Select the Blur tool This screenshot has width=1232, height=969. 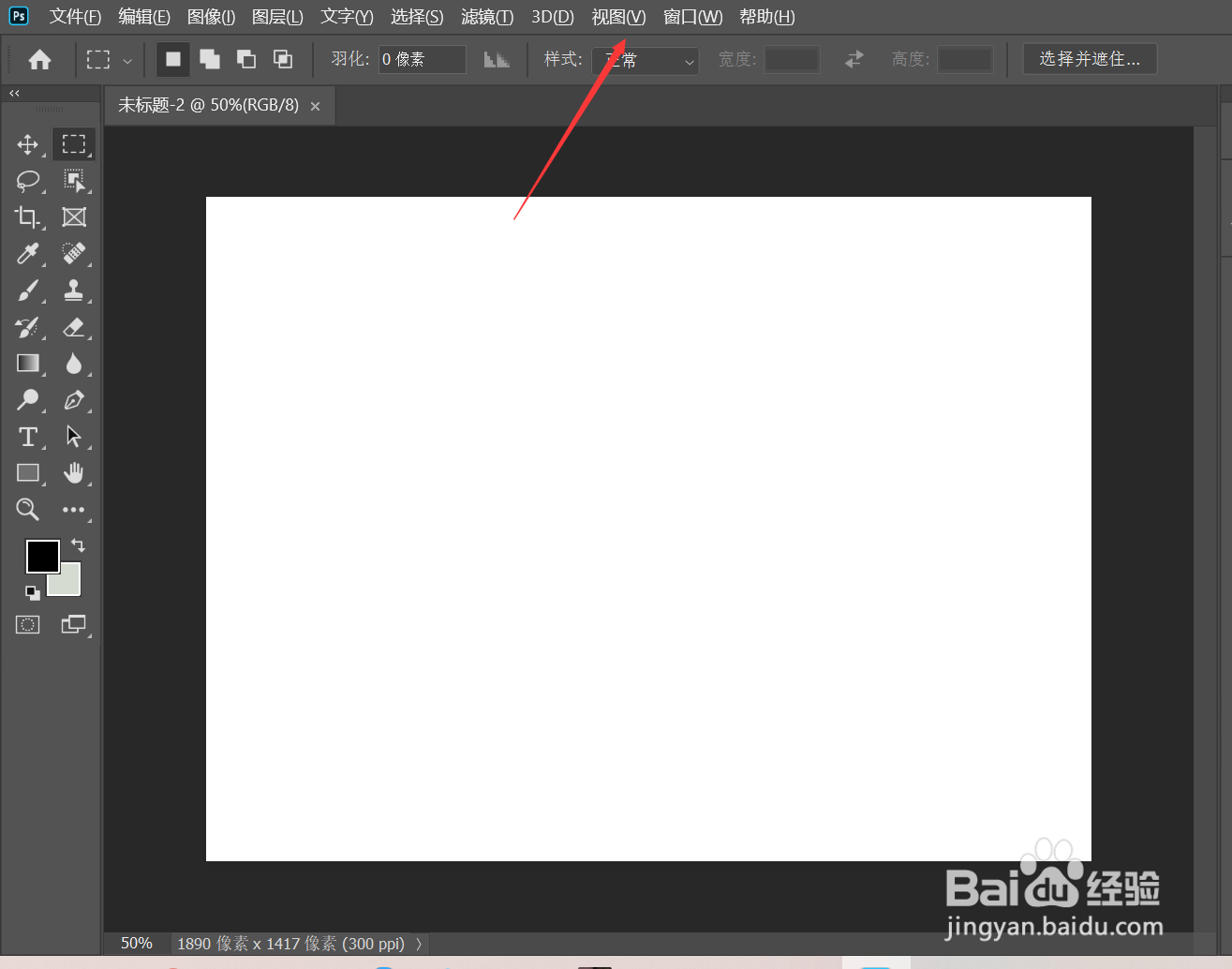coord(74,364)
